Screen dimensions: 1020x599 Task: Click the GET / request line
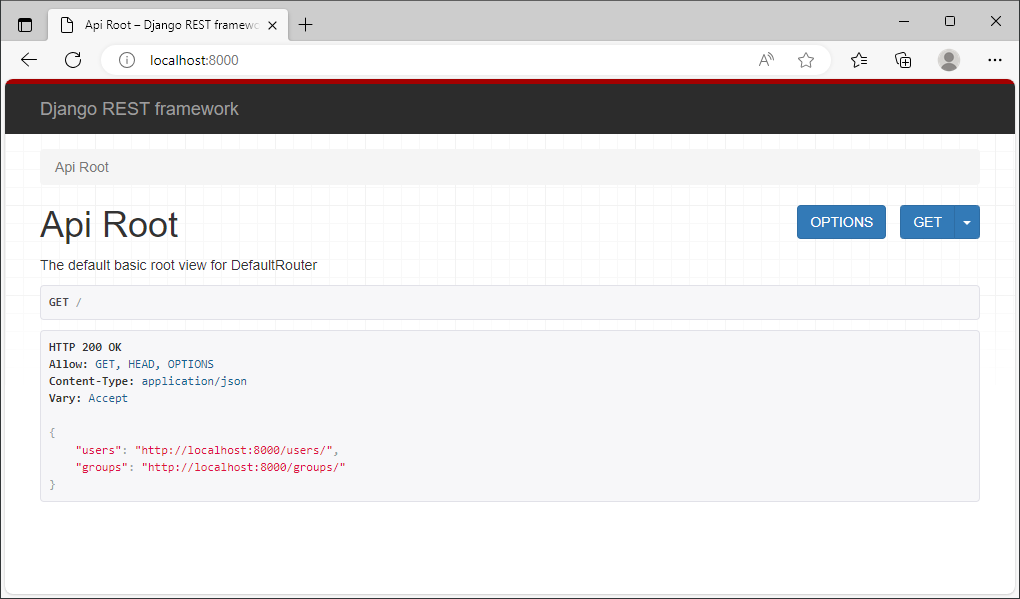coord(509,302)
